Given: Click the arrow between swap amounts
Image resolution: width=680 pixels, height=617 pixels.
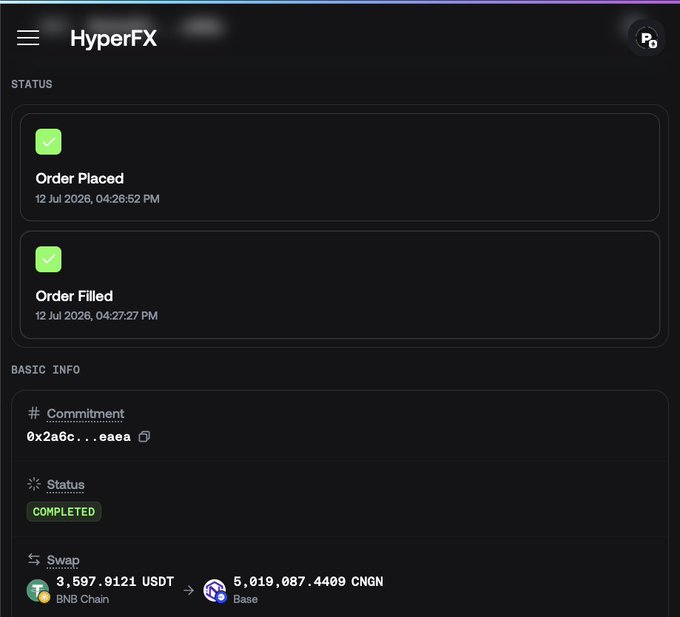Looking at the screenshot, I should click(189, 591).
